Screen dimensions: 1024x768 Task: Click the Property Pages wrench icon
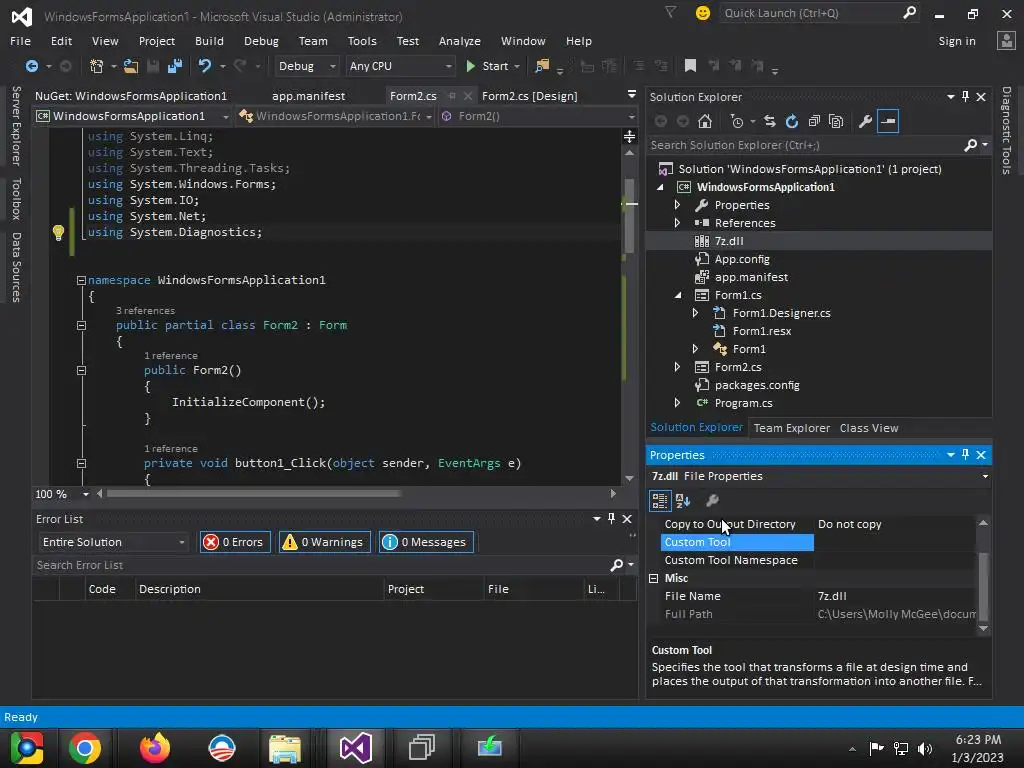(712, 501)
